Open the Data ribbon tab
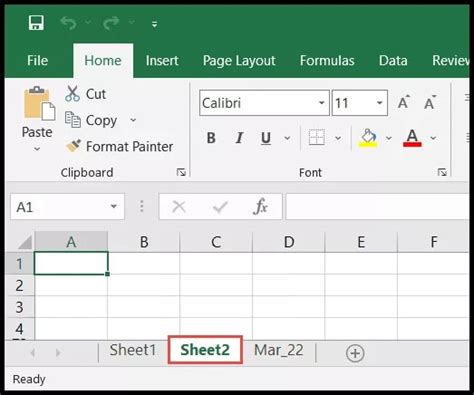 (393, 61)
